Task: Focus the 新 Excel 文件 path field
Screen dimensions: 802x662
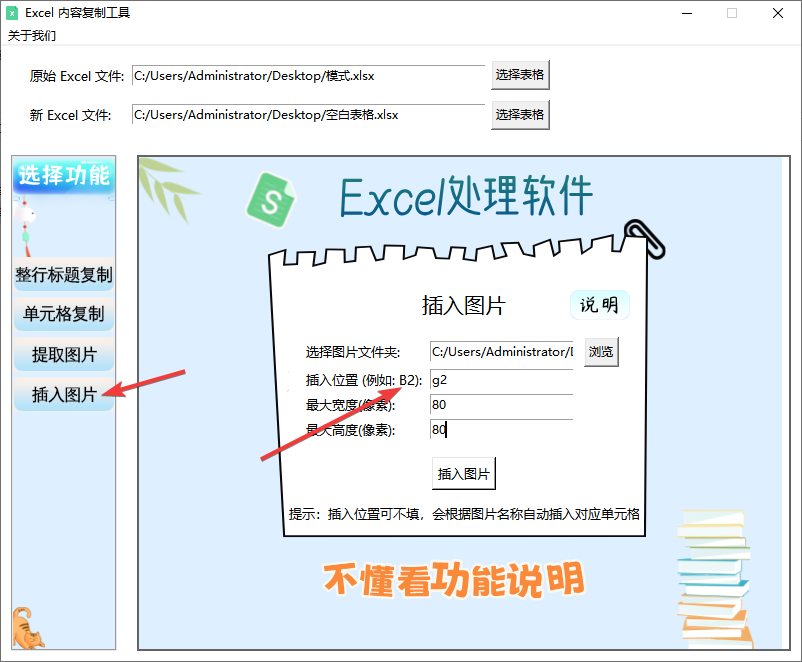Action: point(308,115)
